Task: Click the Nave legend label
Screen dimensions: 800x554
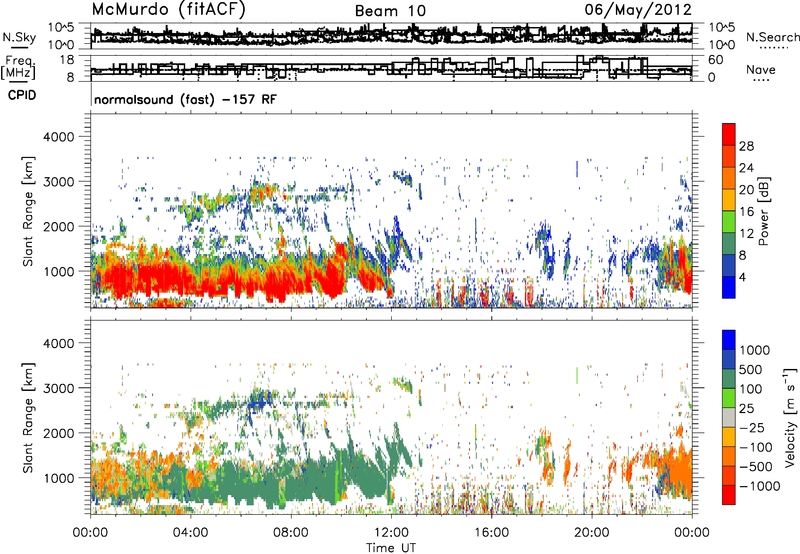Action: [x=761, y=69]
